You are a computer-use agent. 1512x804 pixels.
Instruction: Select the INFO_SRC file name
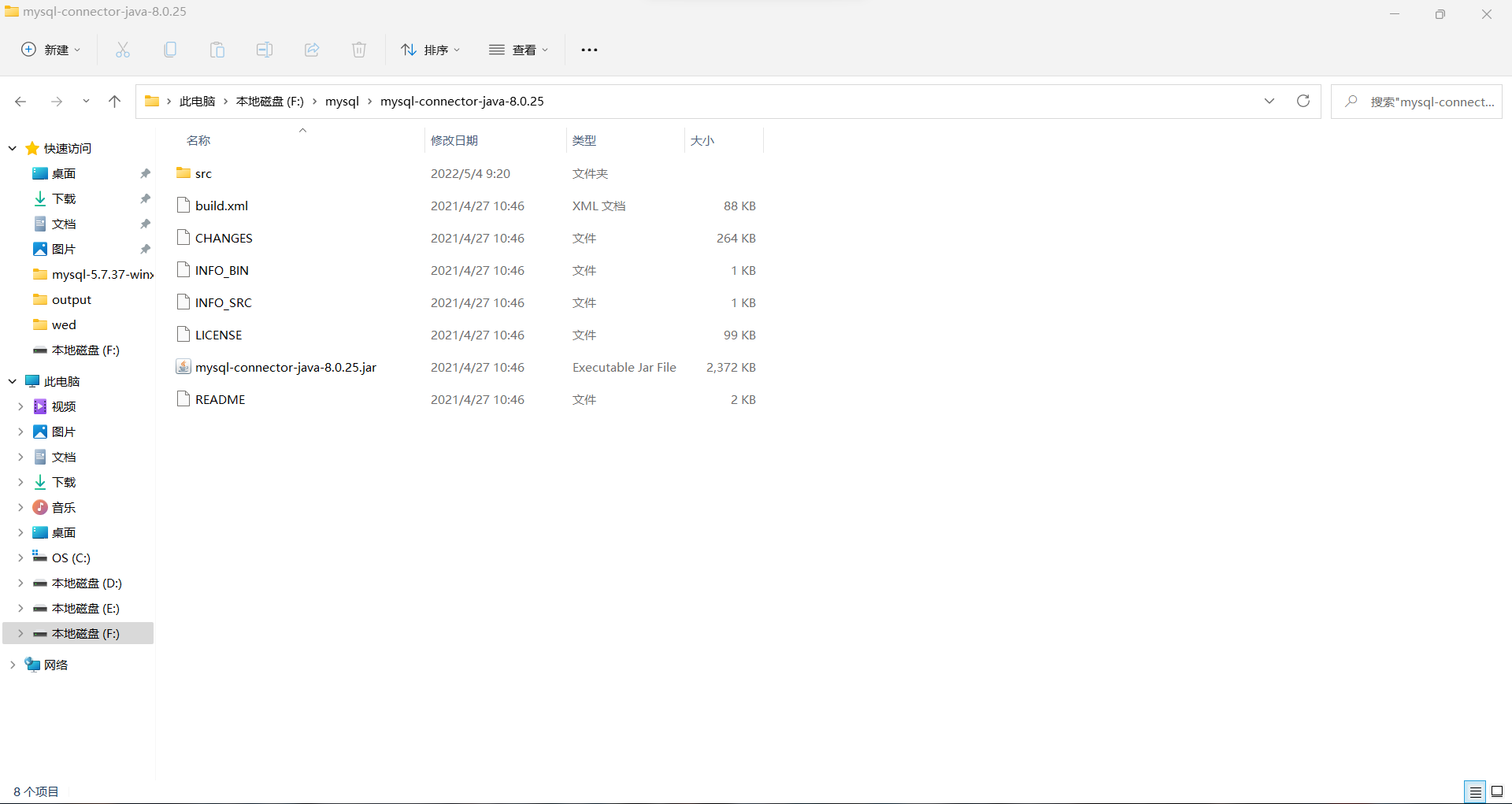click(x=224, y=302)
